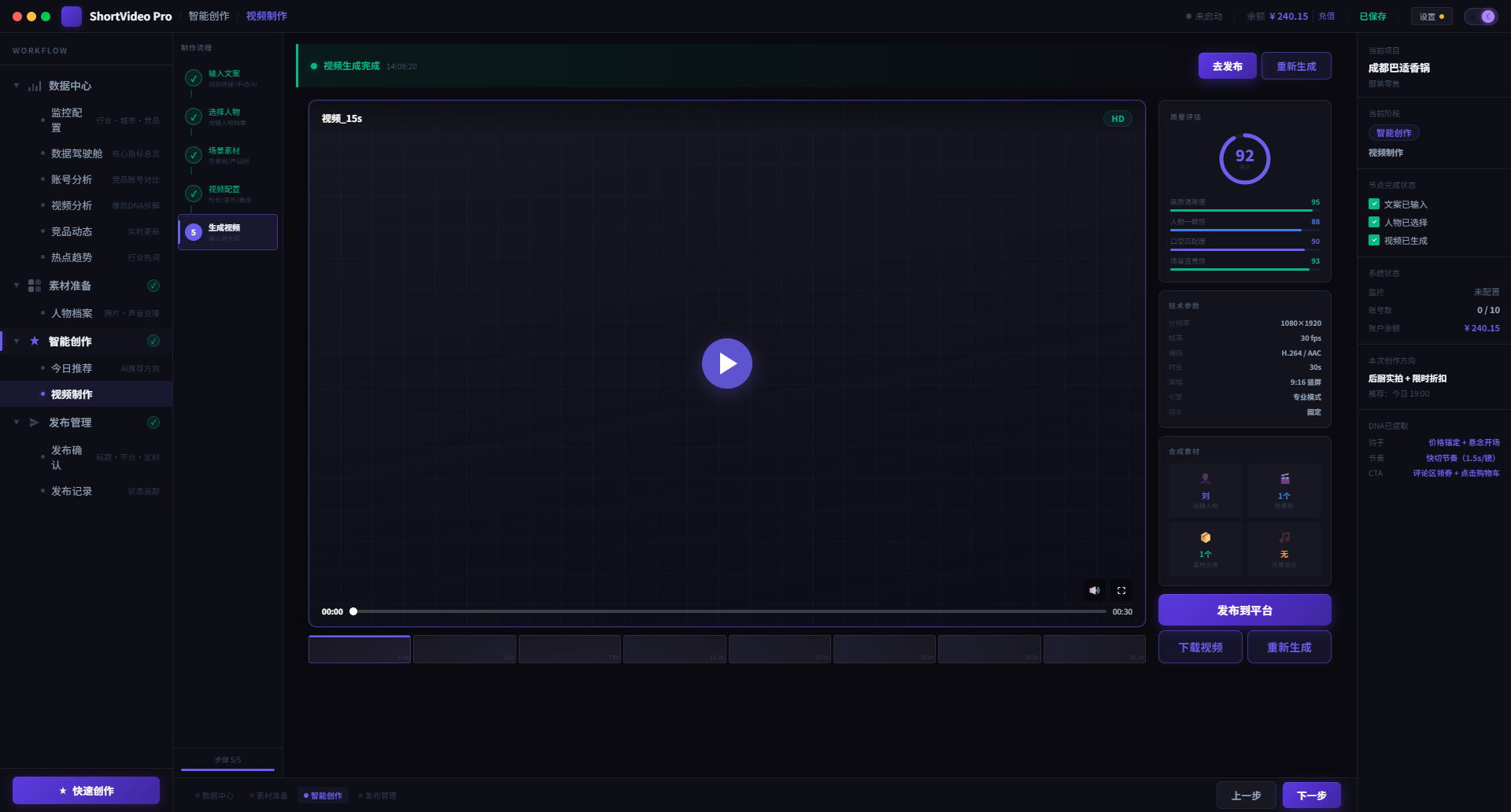Uncheck the 视频已生成 checkbox
Viewport: 1511px width, 812px height.
pos(1373,240)
